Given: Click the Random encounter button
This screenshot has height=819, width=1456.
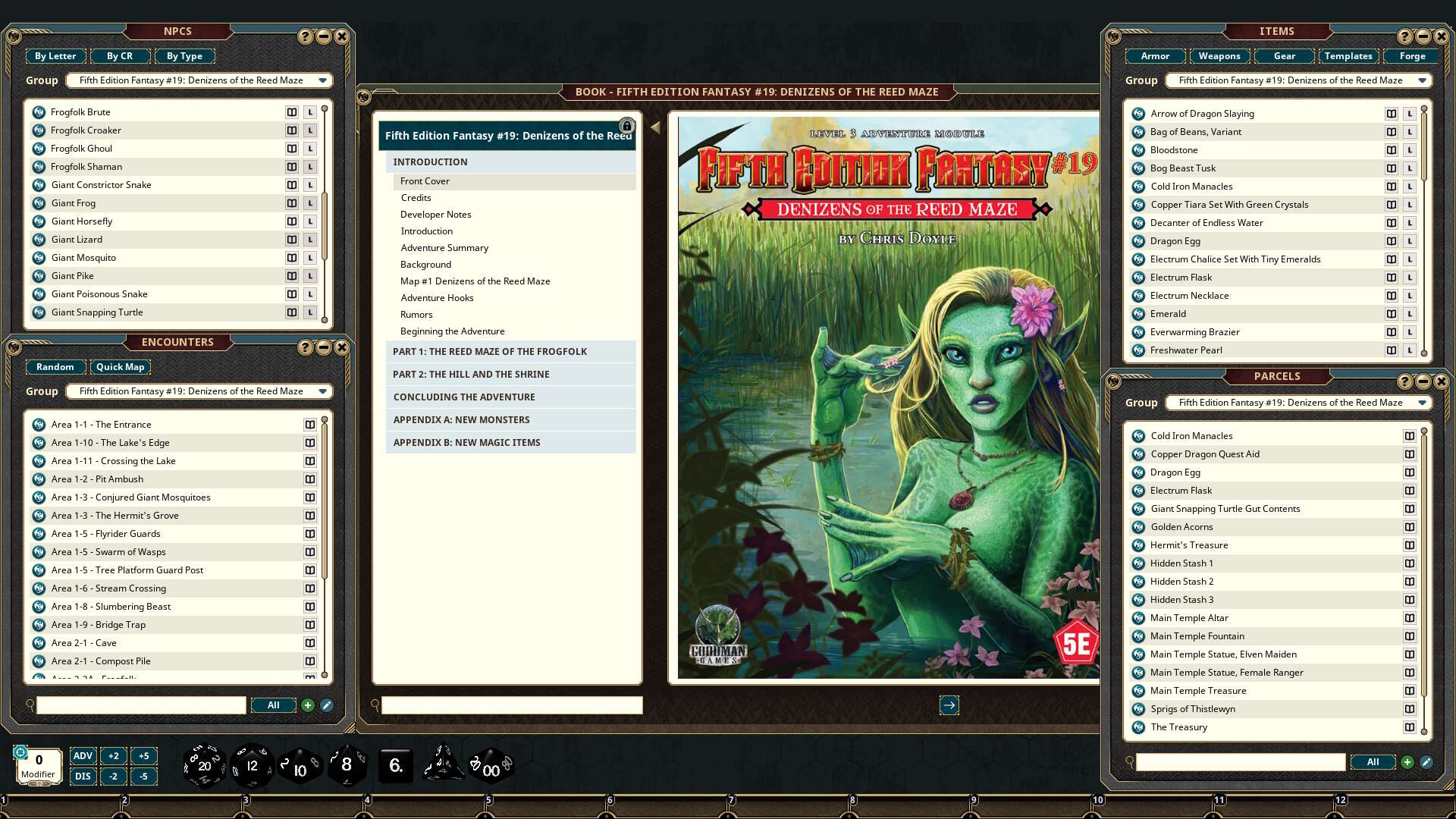Looking at the screenshot, I should click(55, 366).
